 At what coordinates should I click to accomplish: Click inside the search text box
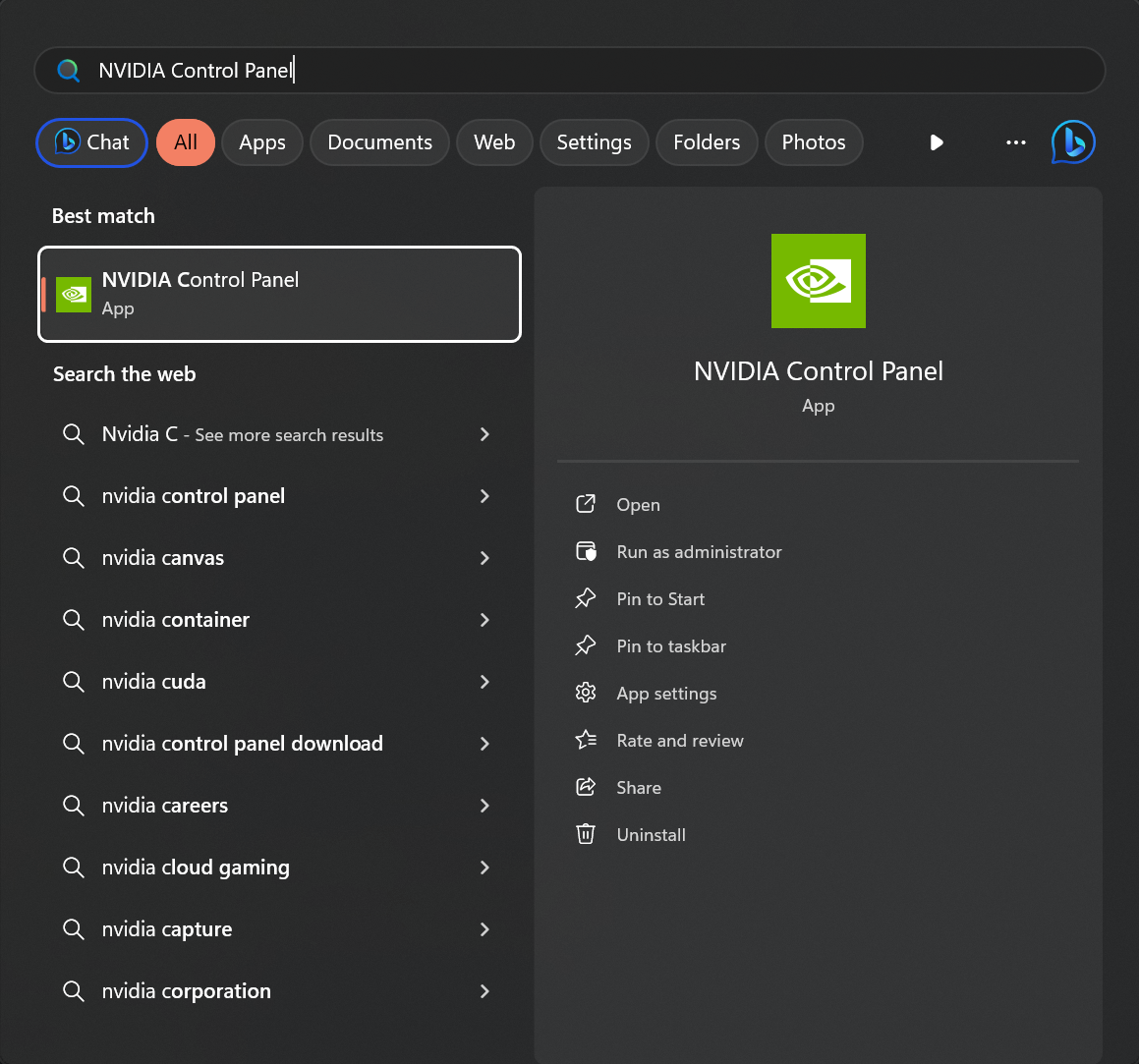[x=570, y=71]
